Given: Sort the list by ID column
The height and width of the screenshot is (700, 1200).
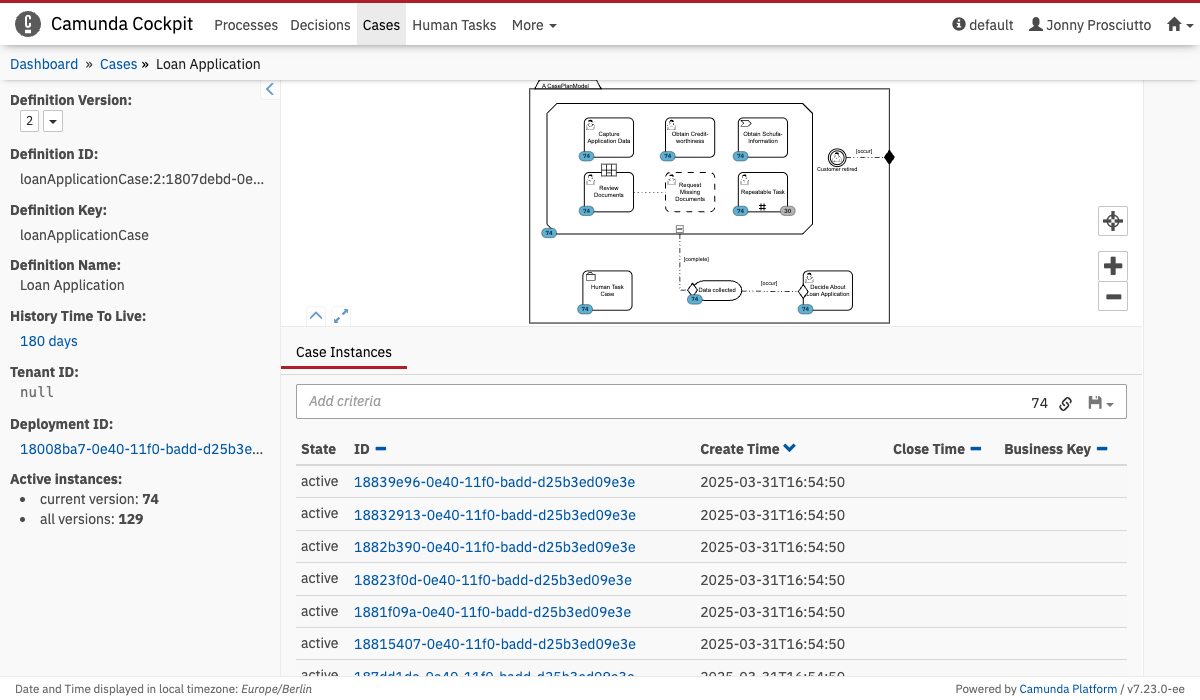Looking at the screenshot, I should tap(380, 449).
